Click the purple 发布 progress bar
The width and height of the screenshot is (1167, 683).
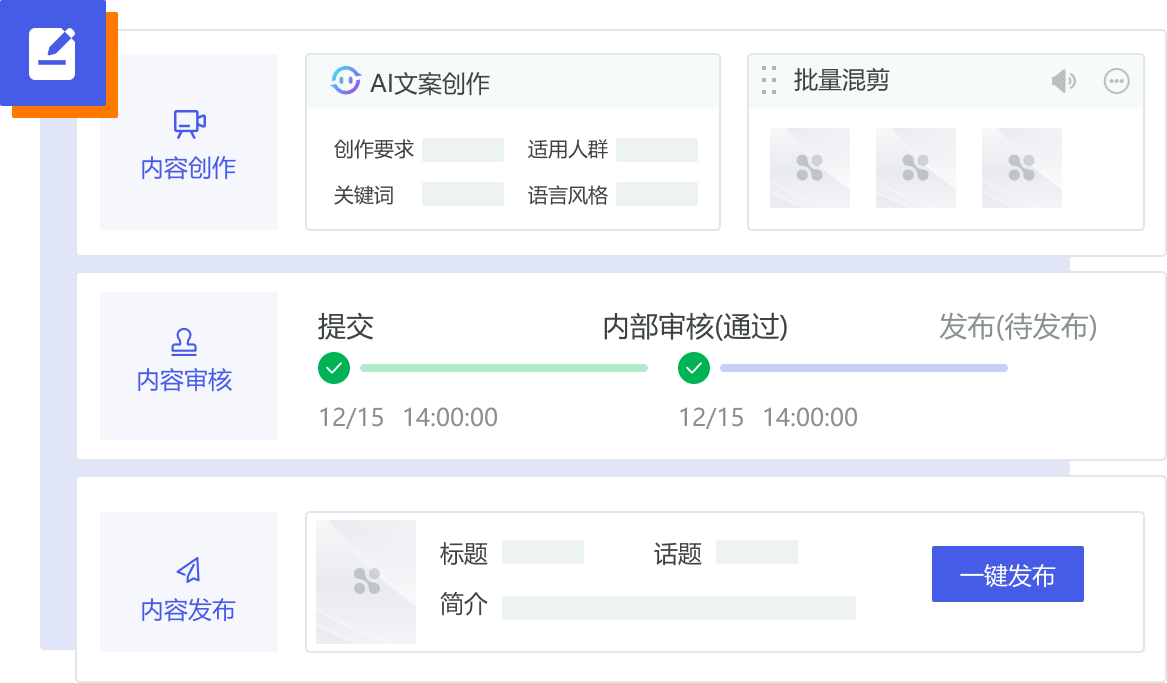(x=863, y=368)
